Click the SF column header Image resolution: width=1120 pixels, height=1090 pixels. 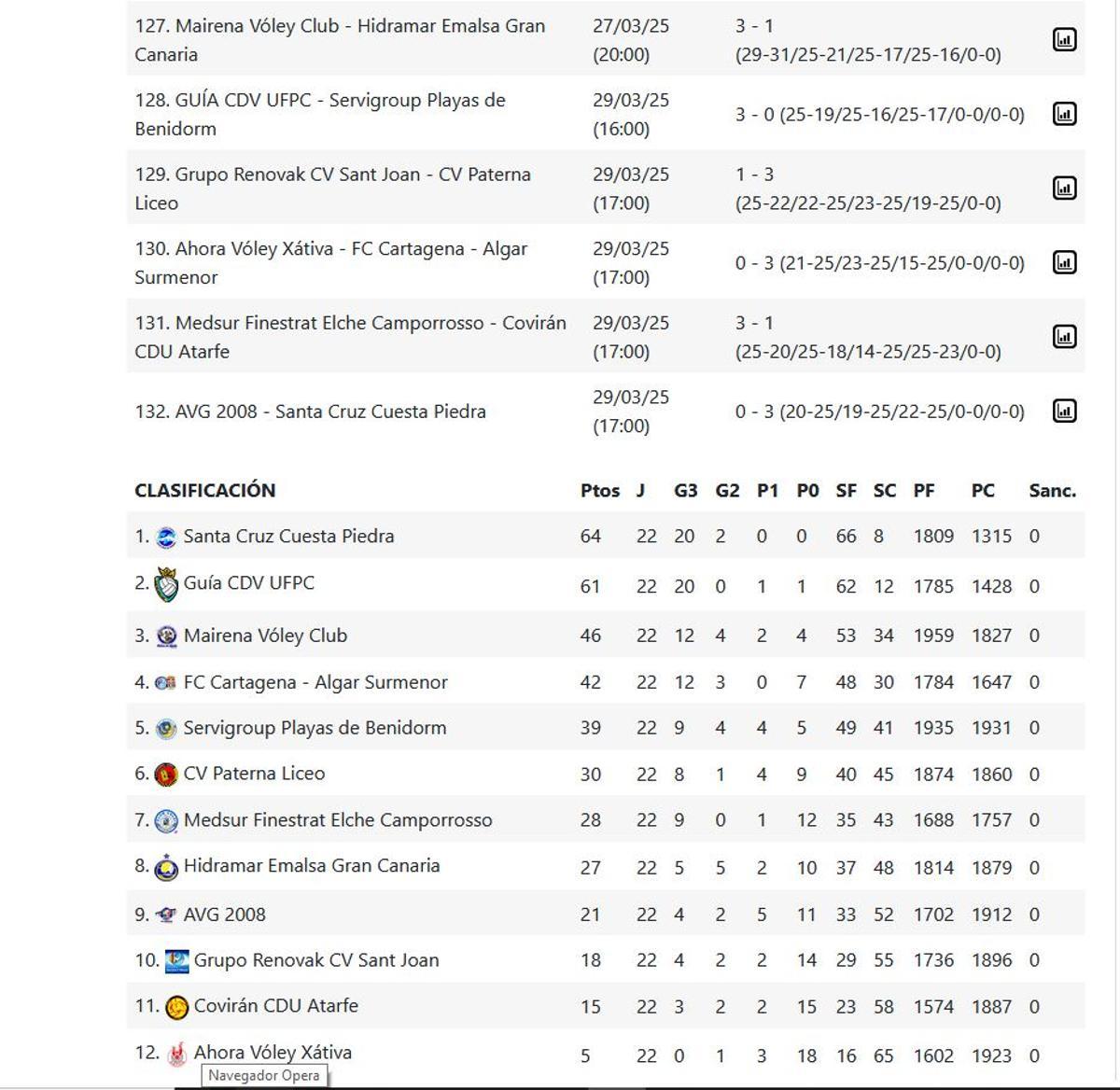[x=846, y=490]
